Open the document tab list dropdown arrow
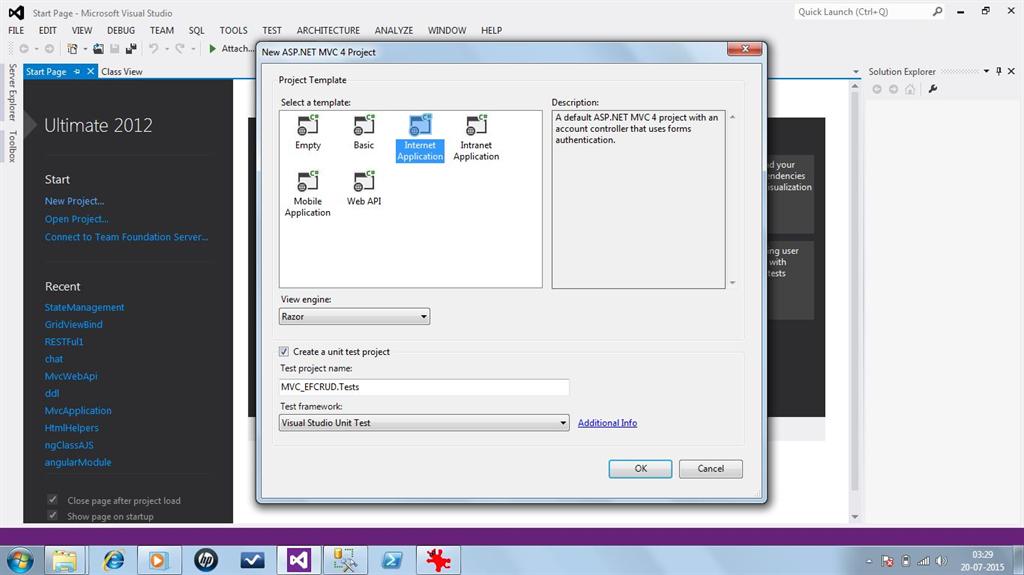Image resolution: width=1024 pixels, height=575 pixels. coord(856,72)
